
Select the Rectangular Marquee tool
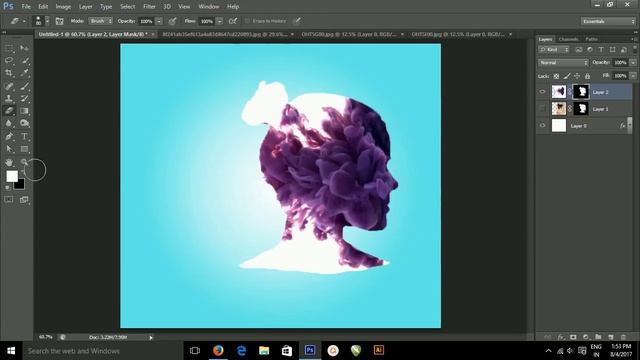[x=9, y=48]
